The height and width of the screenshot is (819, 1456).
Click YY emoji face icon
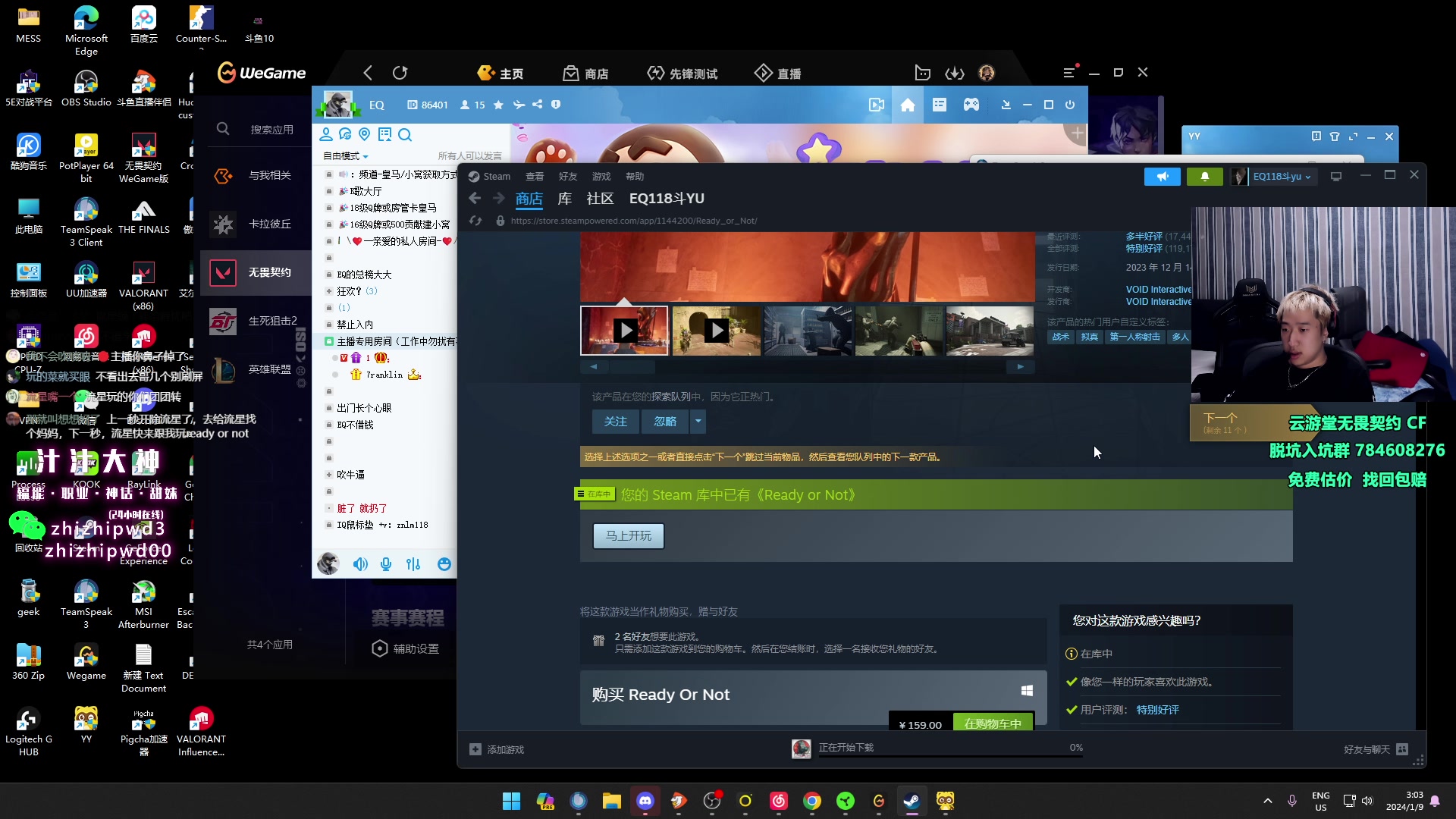444,564
